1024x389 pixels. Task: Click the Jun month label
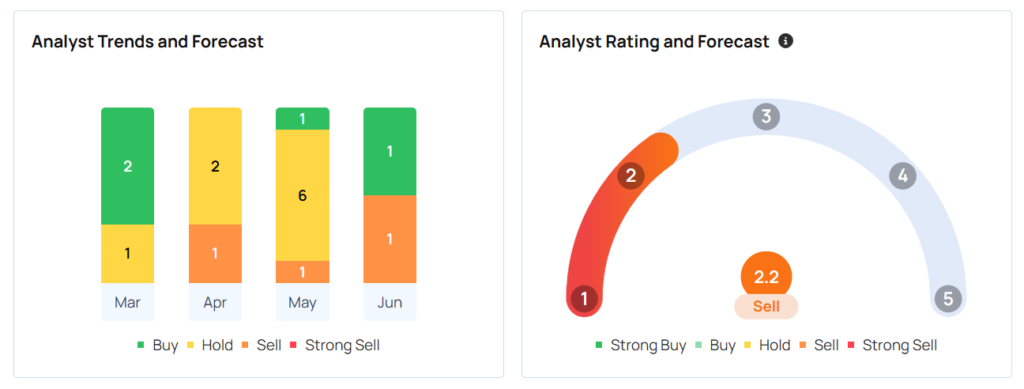[x=390, y=302]
